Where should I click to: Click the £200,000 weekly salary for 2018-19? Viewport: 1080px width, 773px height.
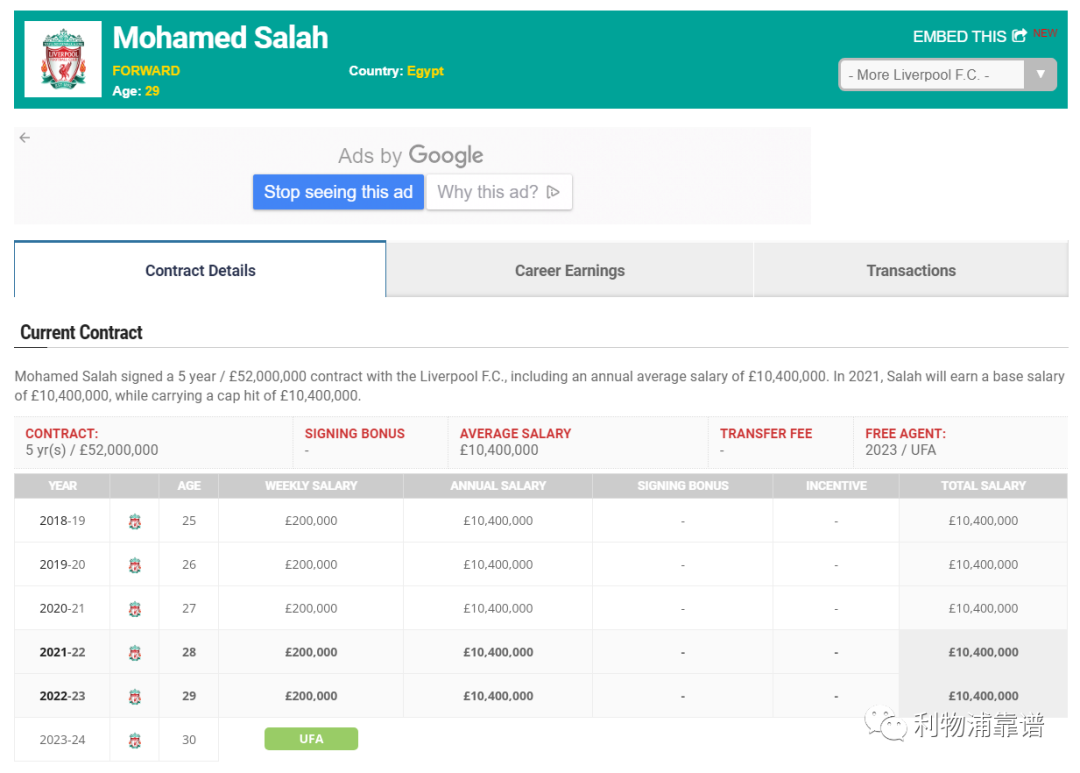(311, 521)
